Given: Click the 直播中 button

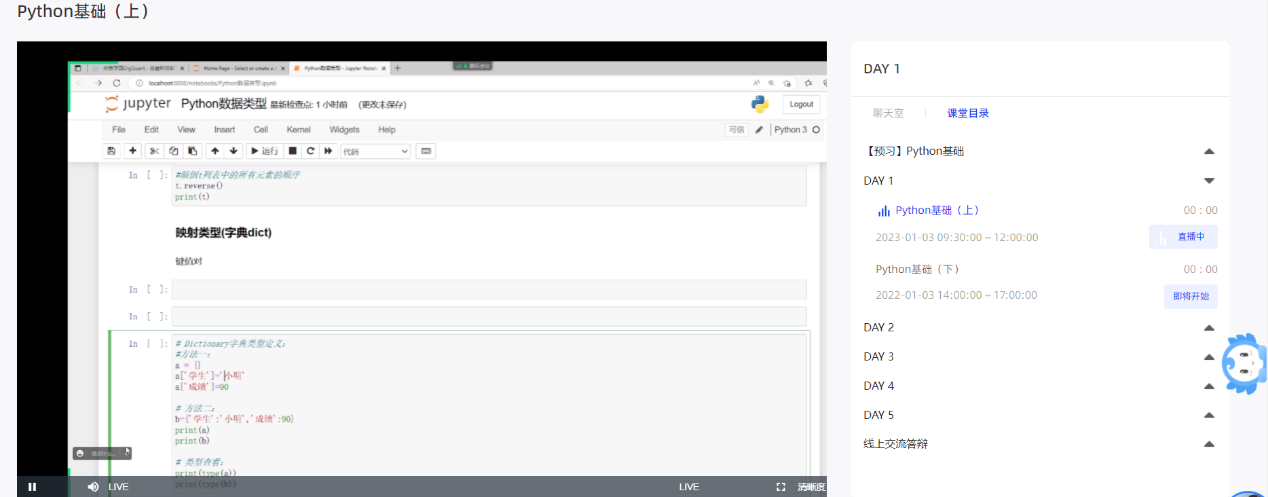Looking at the screenshot, I should pyautogui.click(x=1183, y=237).
